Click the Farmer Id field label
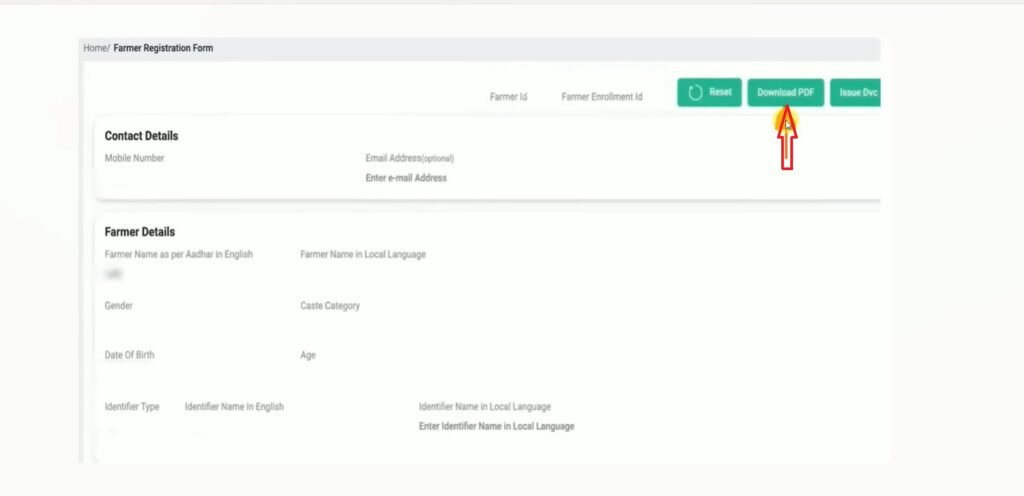Viewport: 1024px width, 496px height. pyautogui.click(x=508, y=97)
